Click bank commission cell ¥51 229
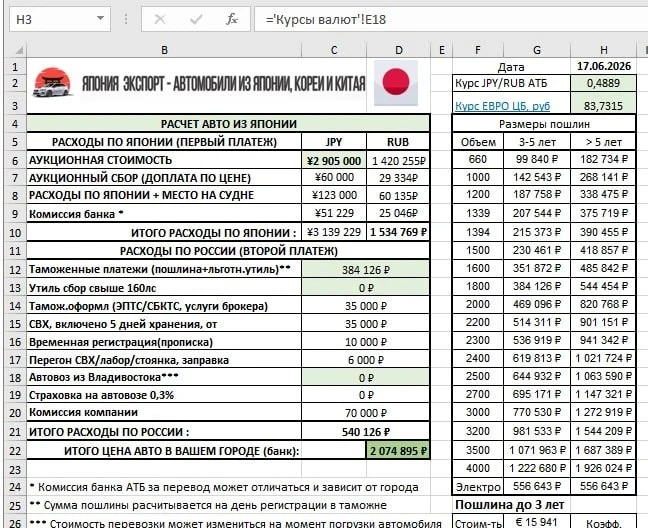This screenshot has height=528, width=648. (x=334, y=213)
